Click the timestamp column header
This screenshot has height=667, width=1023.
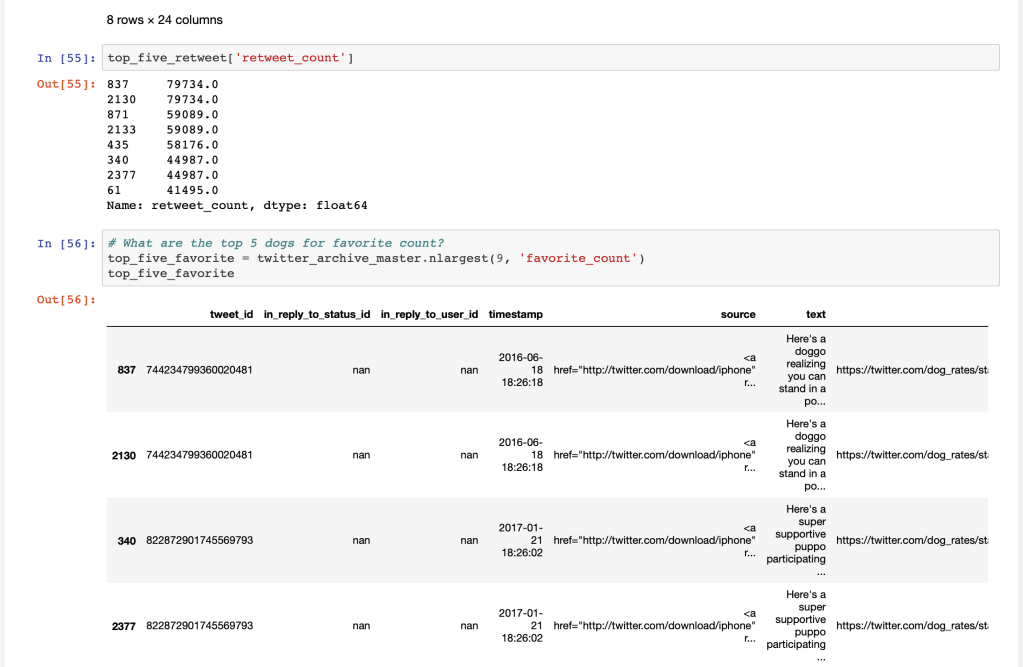[515, 315]
